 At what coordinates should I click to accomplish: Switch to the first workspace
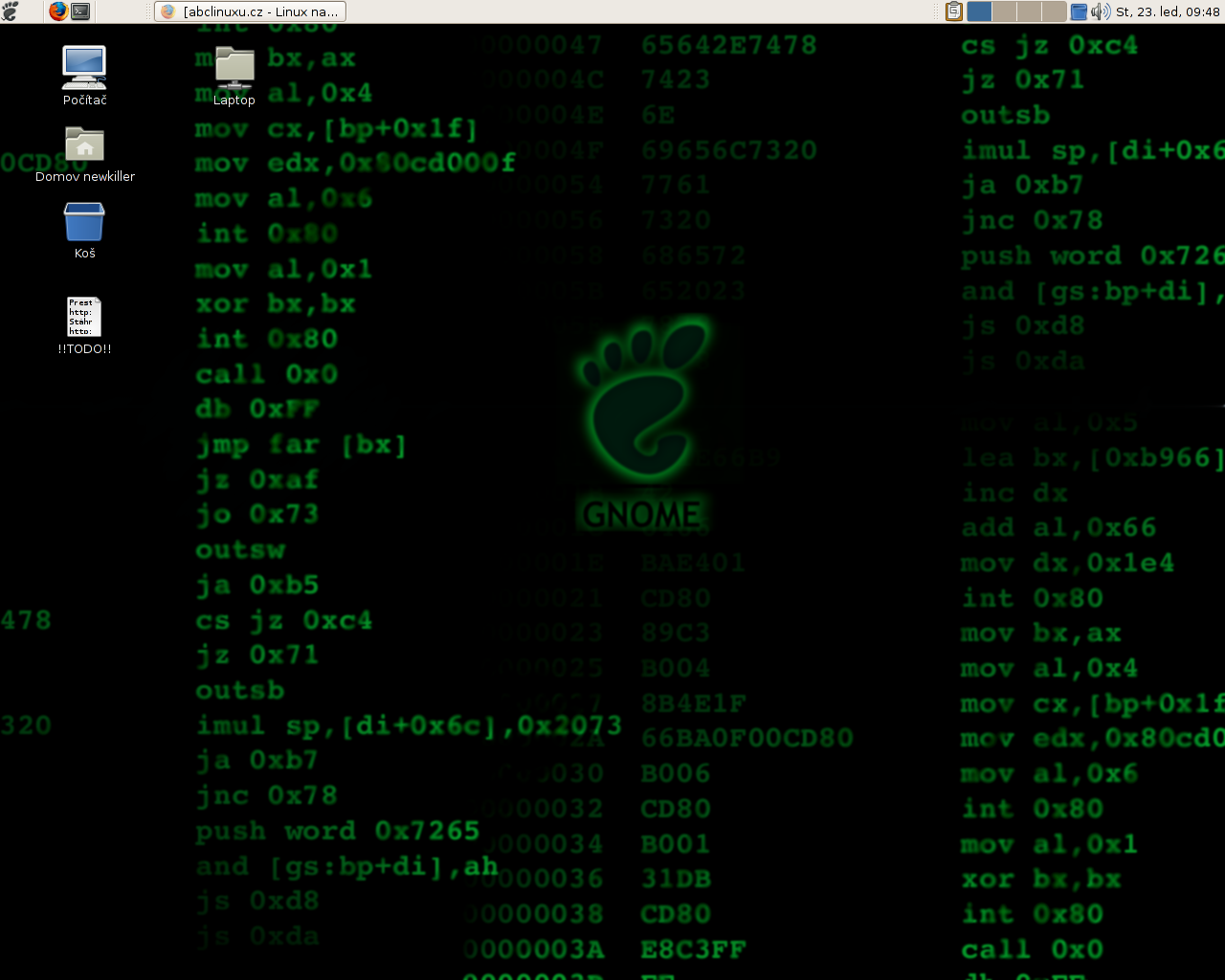(979, 11)
